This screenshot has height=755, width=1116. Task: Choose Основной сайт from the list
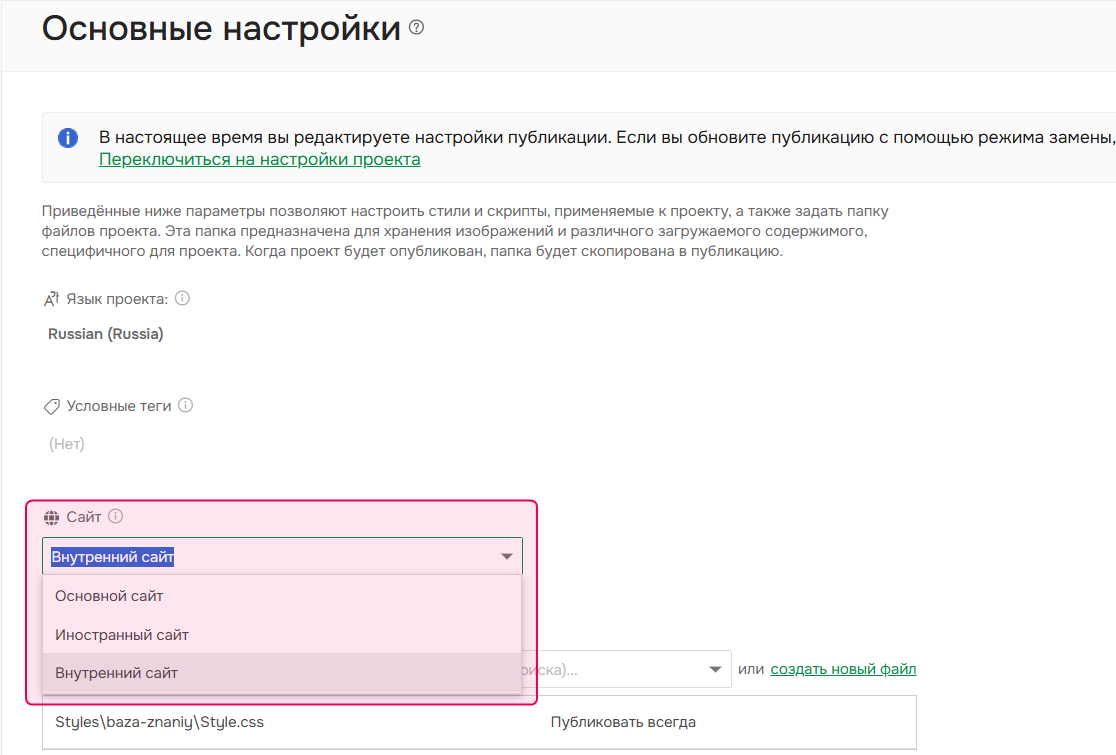282,596
